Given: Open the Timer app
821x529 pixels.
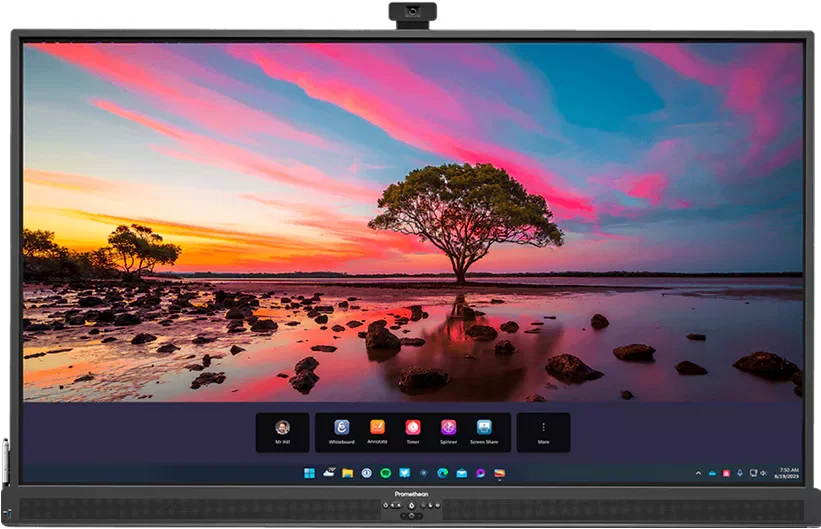Looking at the screenshot, I should click(413, 431).
